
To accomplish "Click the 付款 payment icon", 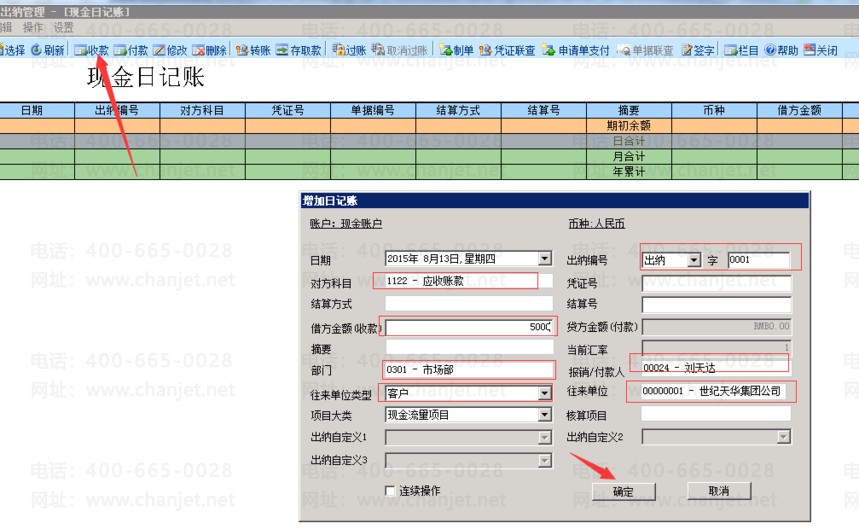I will click(x=120, y=50).
